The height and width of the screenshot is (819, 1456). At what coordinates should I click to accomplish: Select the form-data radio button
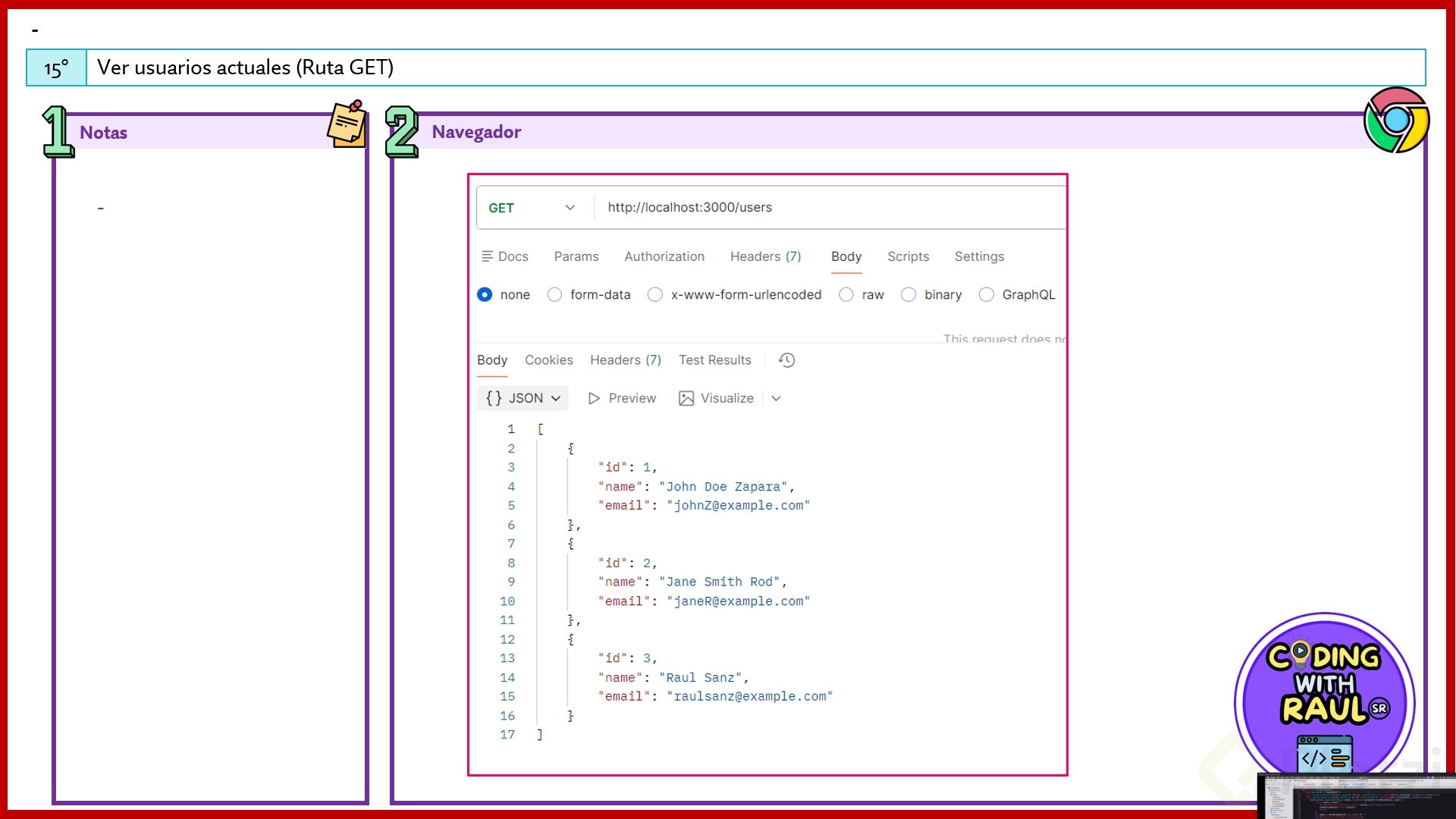pos(555,294)
